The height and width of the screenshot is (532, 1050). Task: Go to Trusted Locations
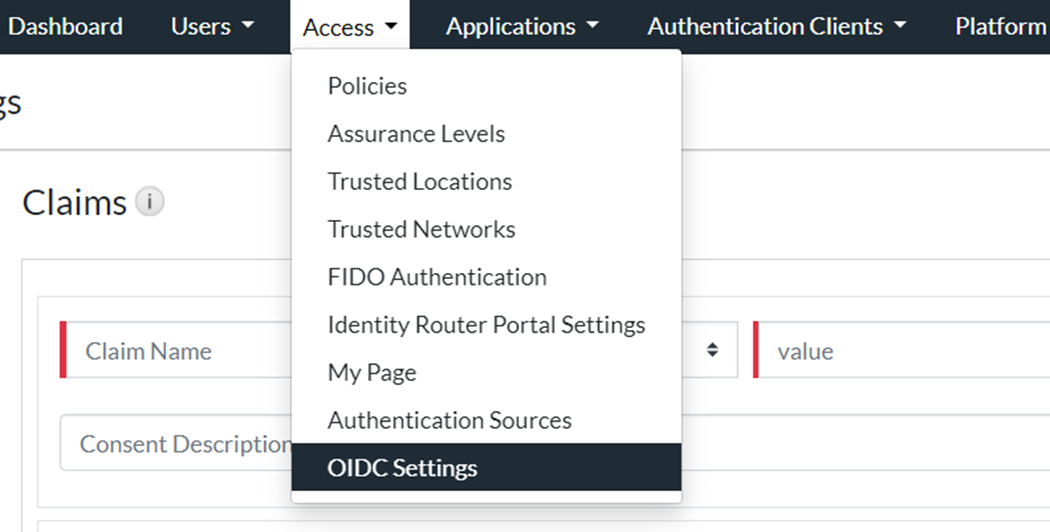[x=419, y=182]
